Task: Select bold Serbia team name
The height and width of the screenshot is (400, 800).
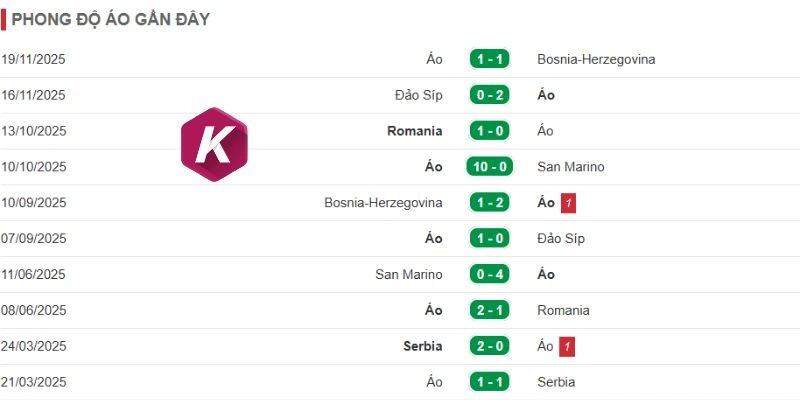Action: point(422,346)
